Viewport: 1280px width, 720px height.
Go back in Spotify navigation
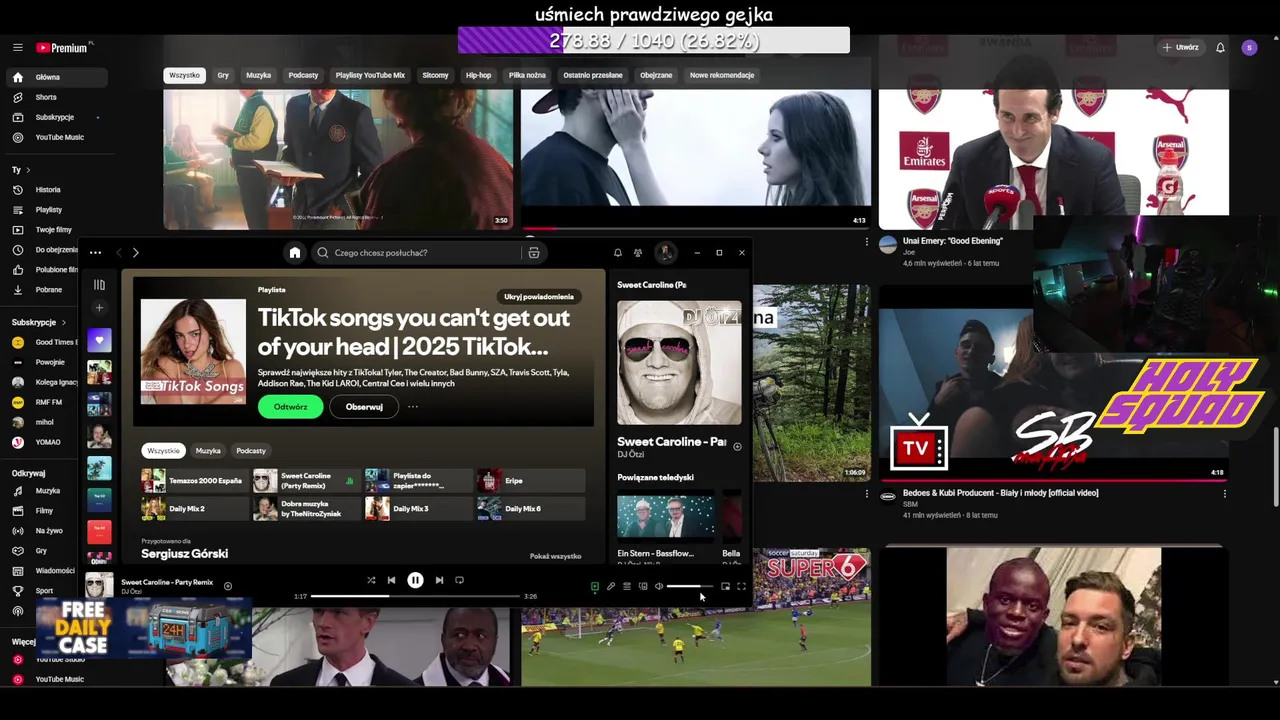[x=119, y=253]
